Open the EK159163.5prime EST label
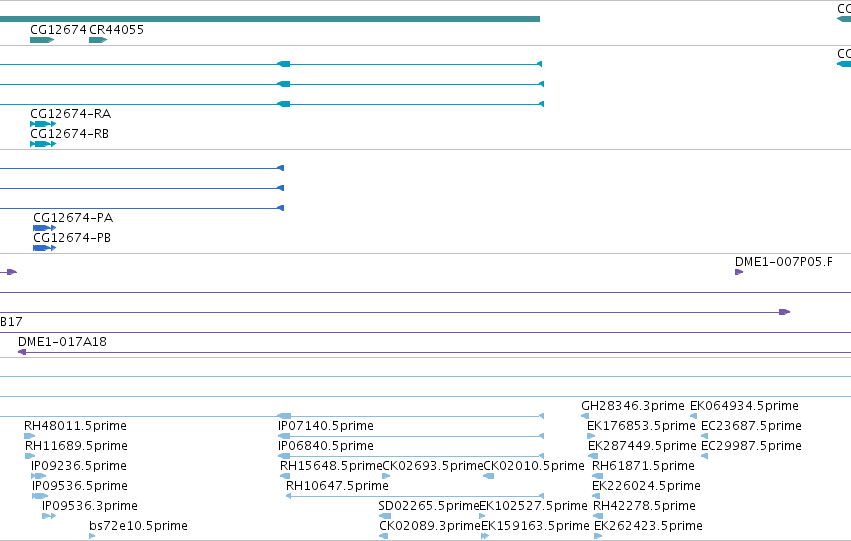Image resolution: width=851 pixels, height=541 pixels. 535,526
